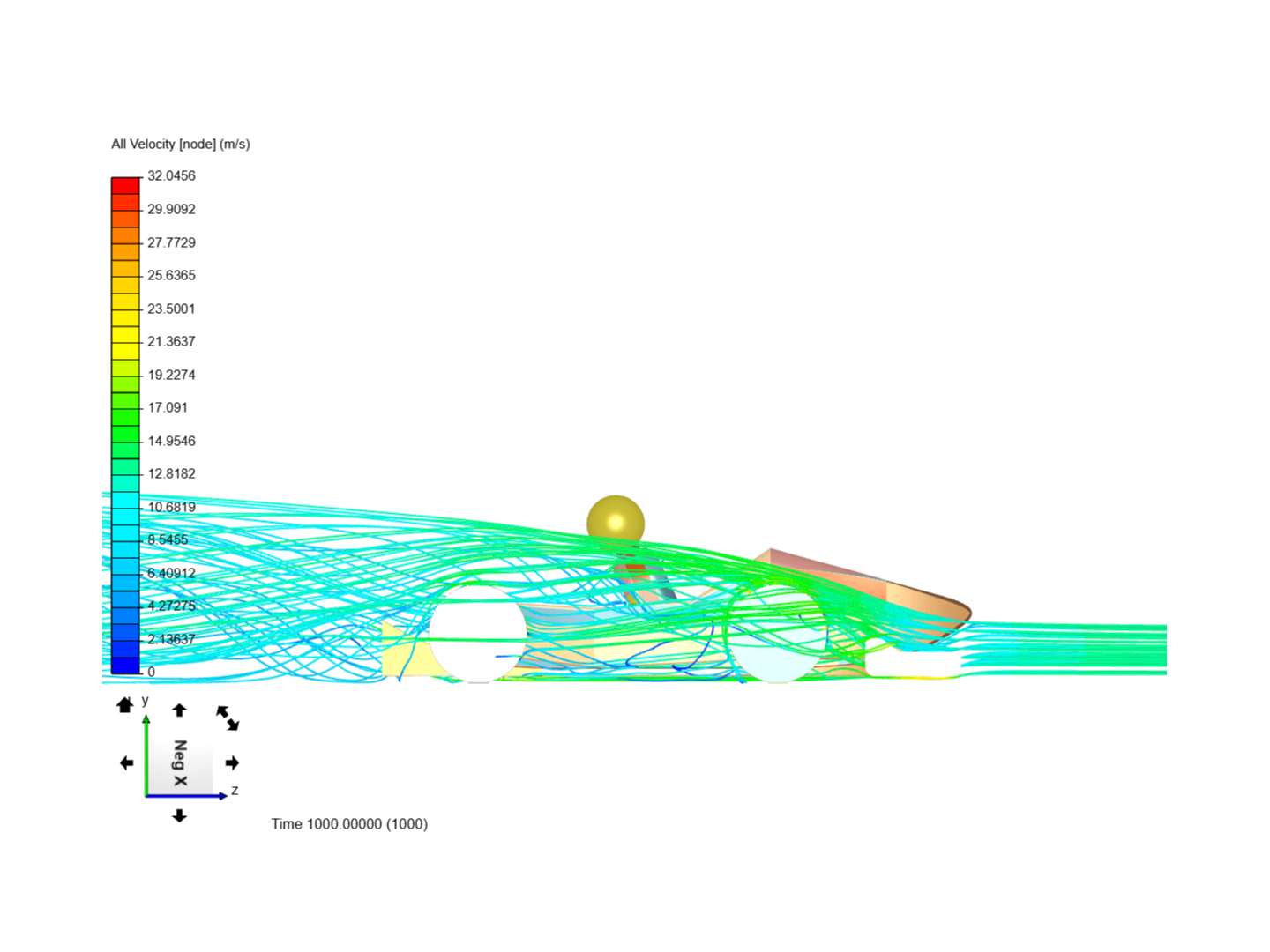Image resolution: width=1270 pixels, height=952 pixels.
Task: Pick the red top band of the velocity legend
Action: click(125, 185)
